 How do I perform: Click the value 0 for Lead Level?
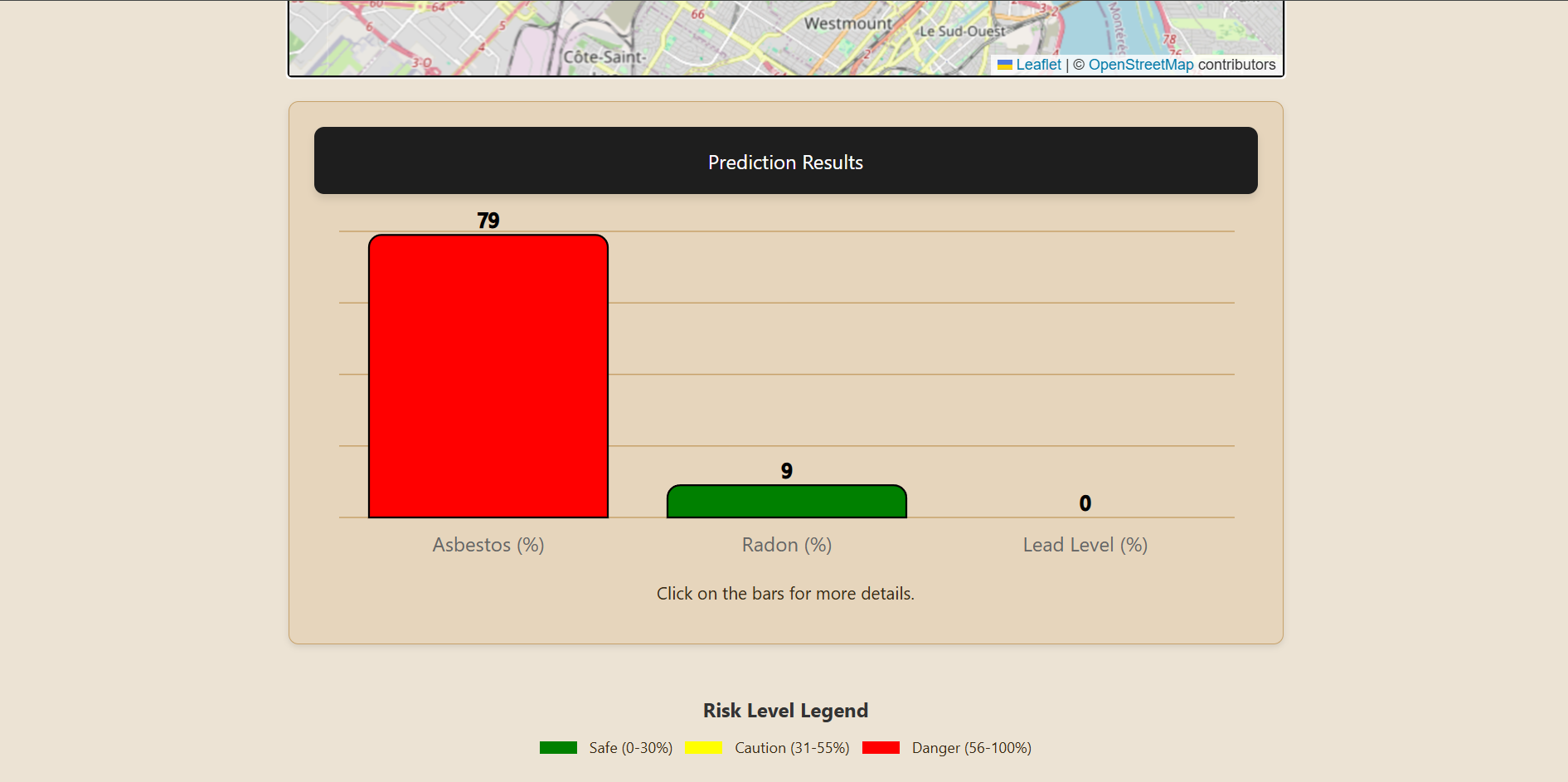[1085, 503]
